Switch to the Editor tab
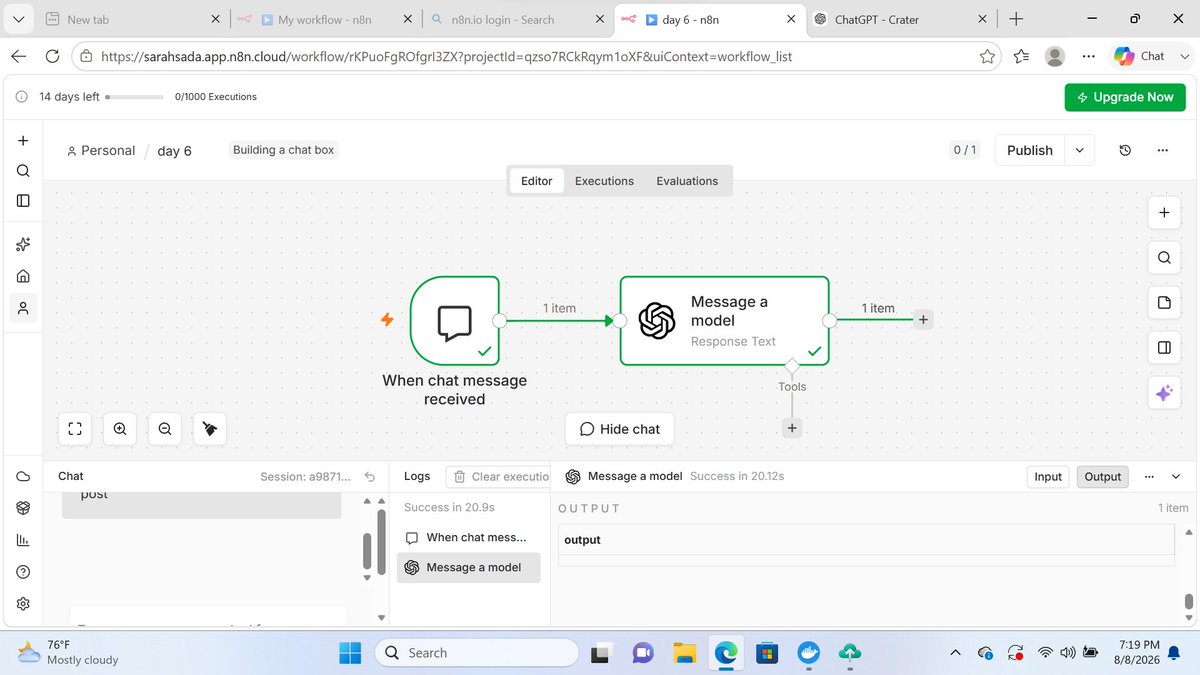Viewport: 1200px width, 675px height. (537, 181)
